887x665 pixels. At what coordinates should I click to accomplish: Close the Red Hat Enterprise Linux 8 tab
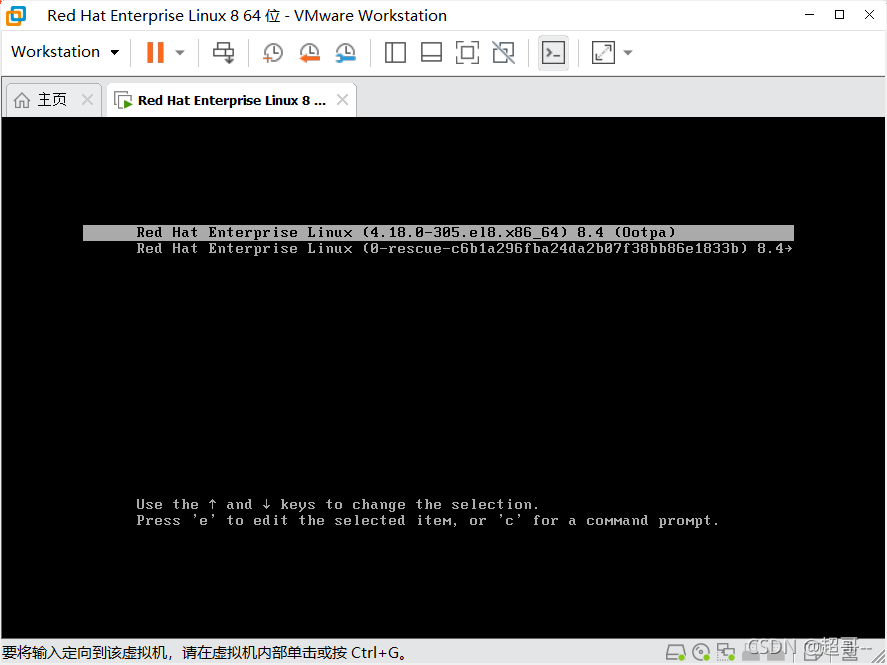(342, 100)
